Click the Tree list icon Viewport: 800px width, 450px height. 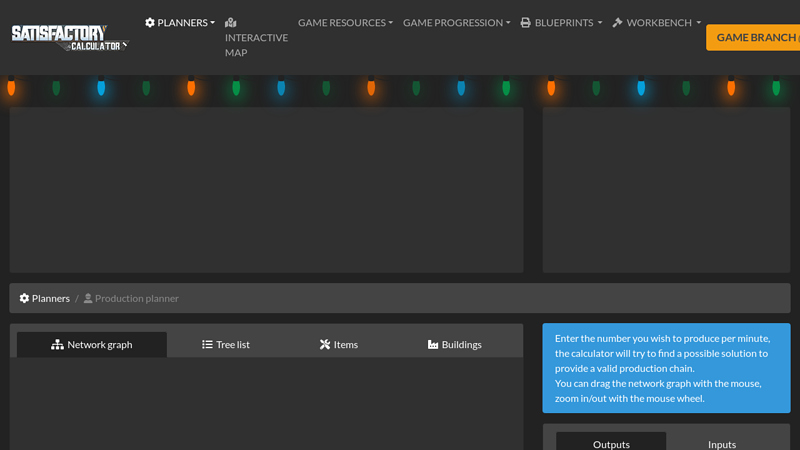(207, 344)
